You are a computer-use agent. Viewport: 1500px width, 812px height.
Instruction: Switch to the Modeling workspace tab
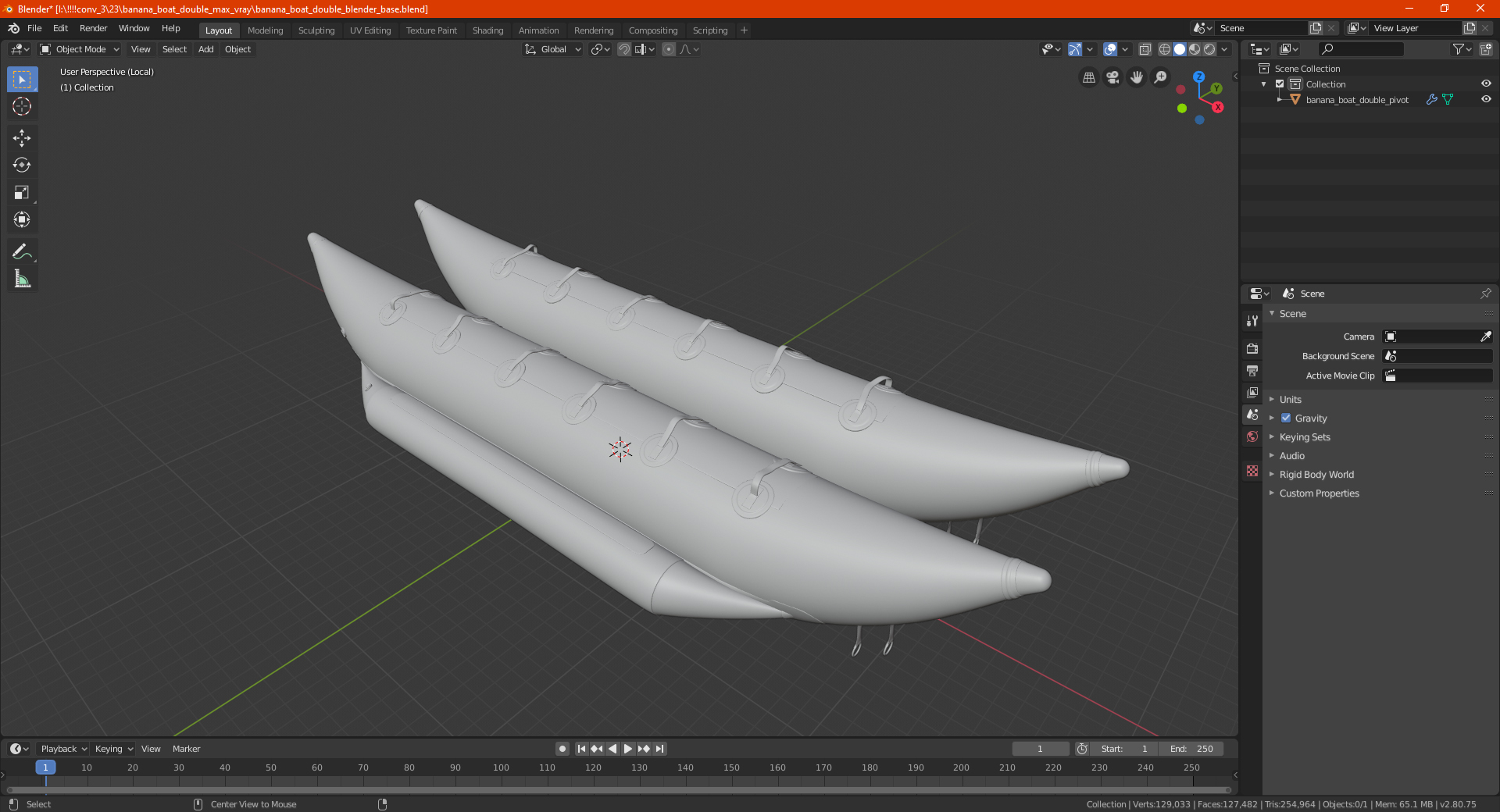(265, 30)
